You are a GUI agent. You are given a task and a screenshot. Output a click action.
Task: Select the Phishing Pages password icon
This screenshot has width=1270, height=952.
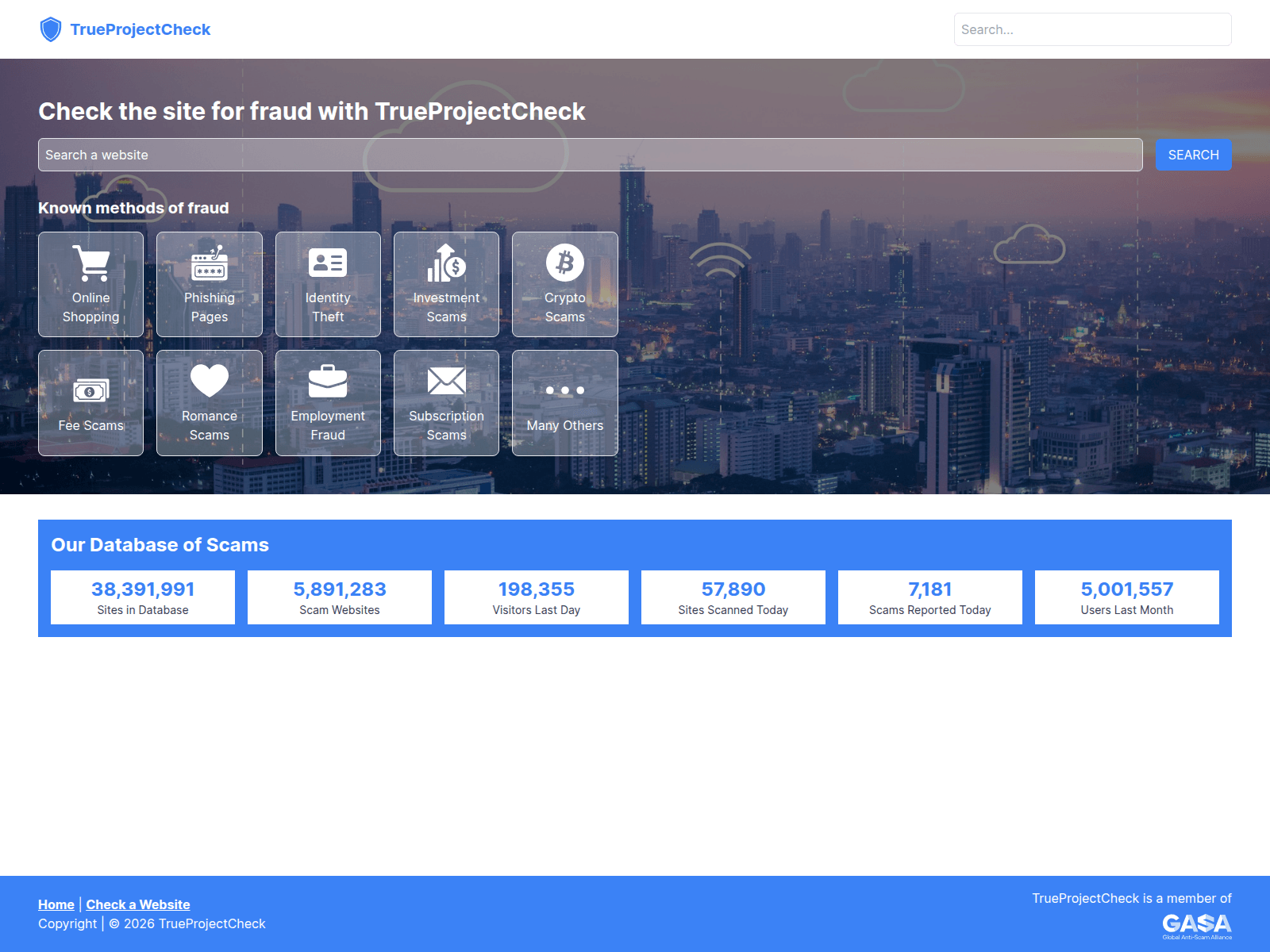[210, 263]
